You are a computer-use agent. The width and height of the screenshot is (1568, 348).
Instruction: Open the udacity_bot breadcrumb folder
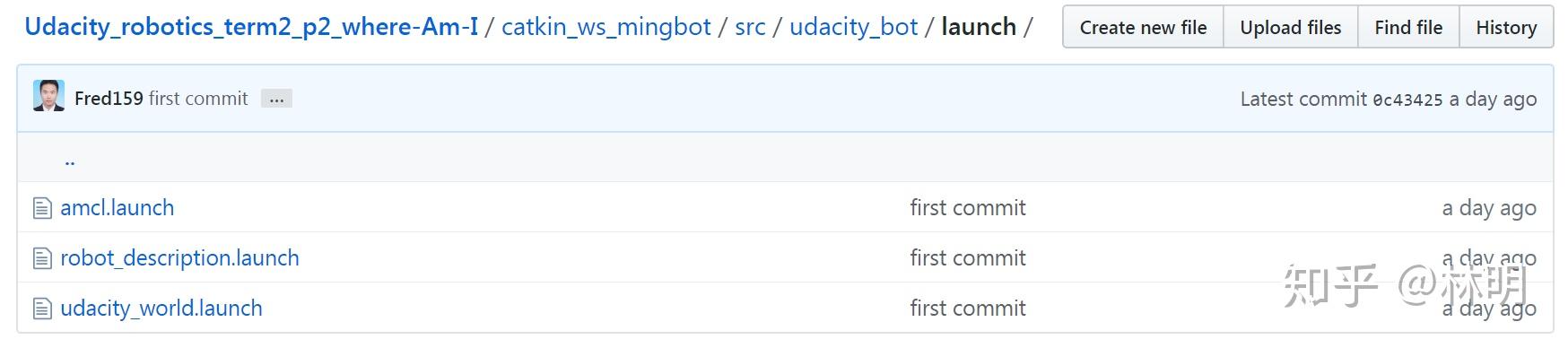(853, 27)
